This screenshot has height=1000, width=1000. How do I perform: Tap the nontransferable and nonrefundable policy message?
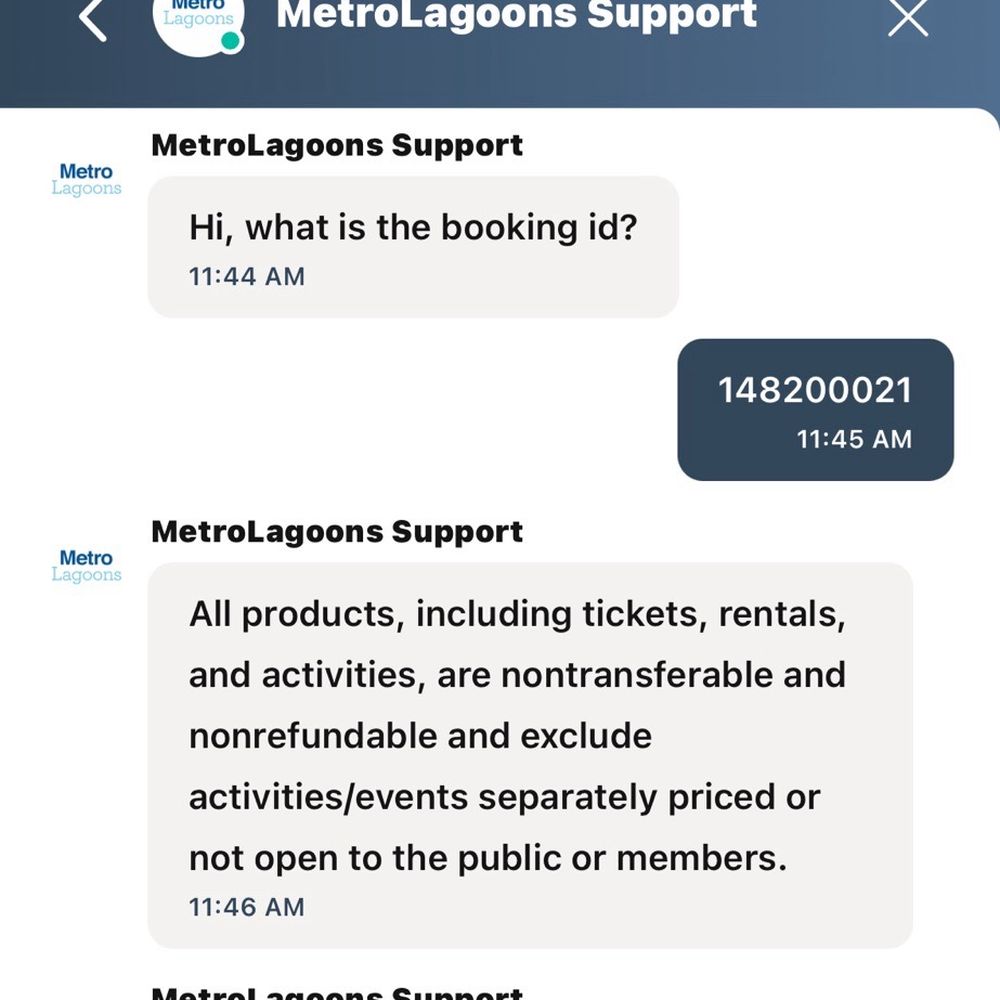(x=530, y=755)
